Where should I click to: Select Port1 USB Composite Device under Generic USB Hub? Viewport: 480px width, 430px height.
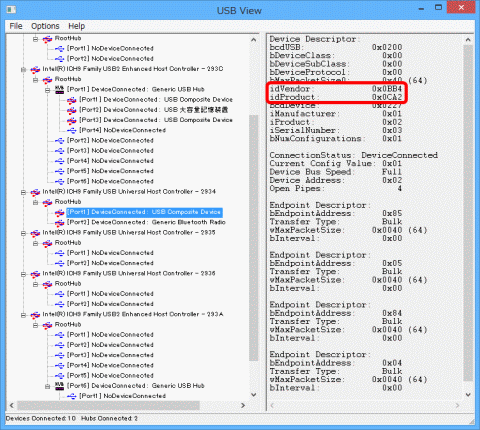click(156, 100)
